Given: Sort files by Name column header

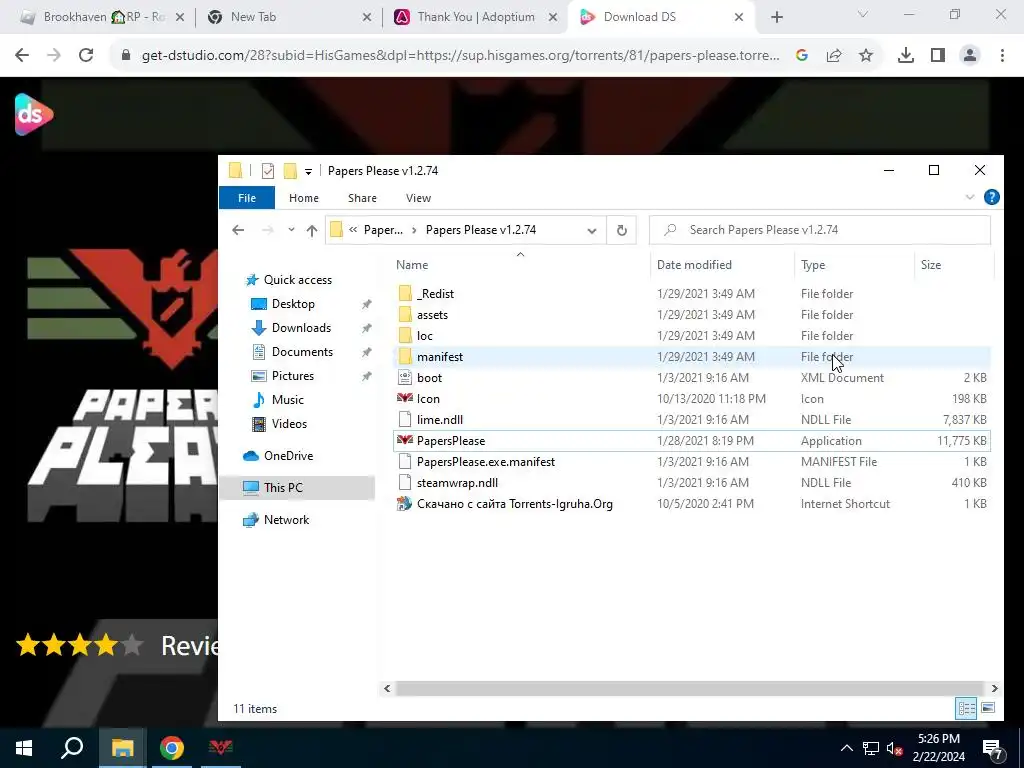Looking at the screenshot, I should [411, 264].
